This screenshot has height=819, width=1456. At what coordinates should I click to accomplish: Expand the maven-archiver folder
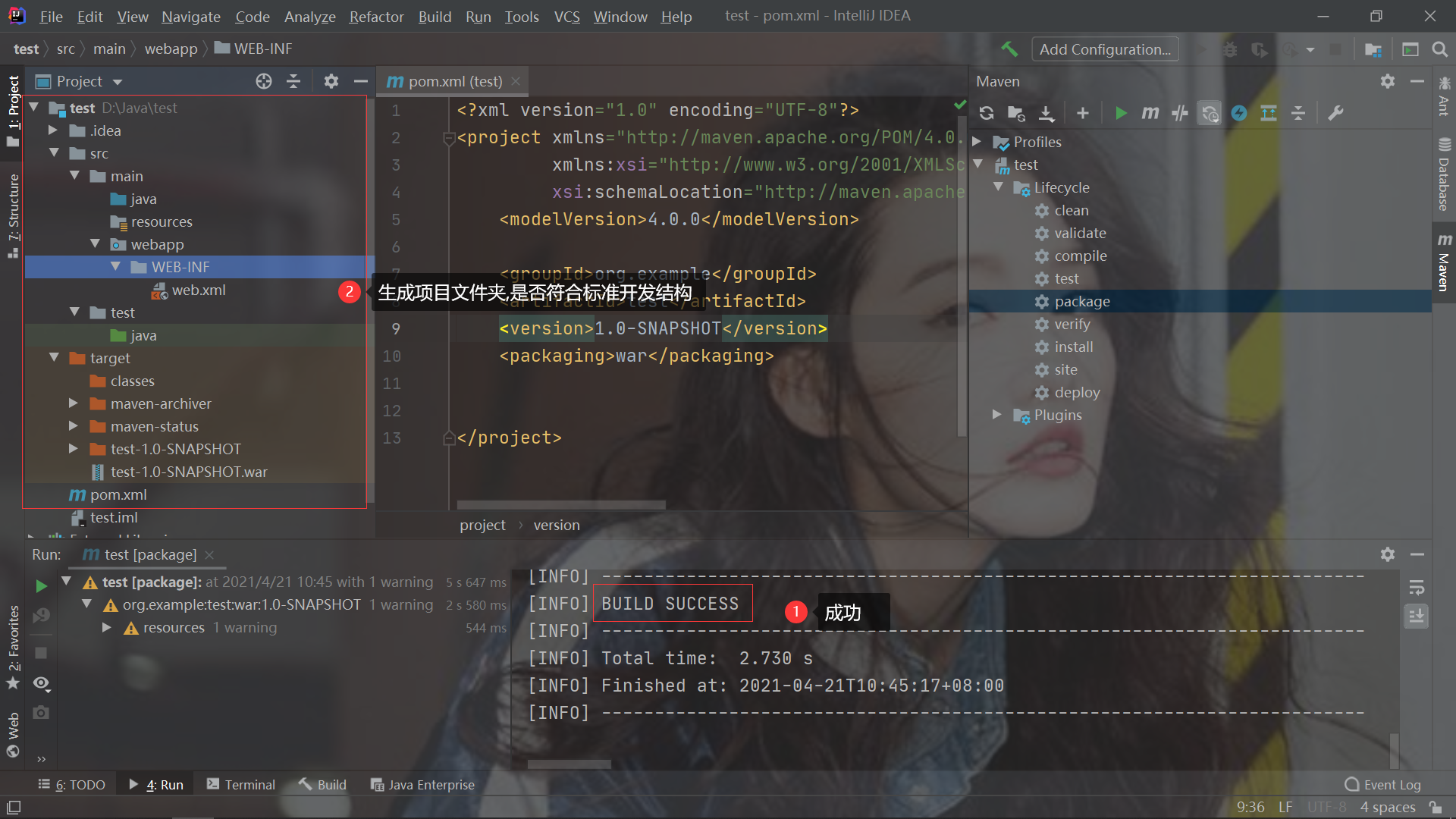pos(74,403)
